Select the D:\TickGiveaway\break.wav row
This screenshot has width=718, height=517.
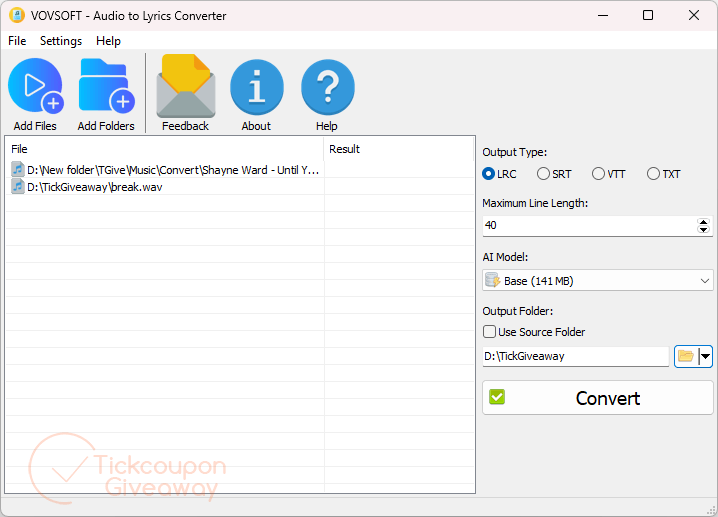239,186
